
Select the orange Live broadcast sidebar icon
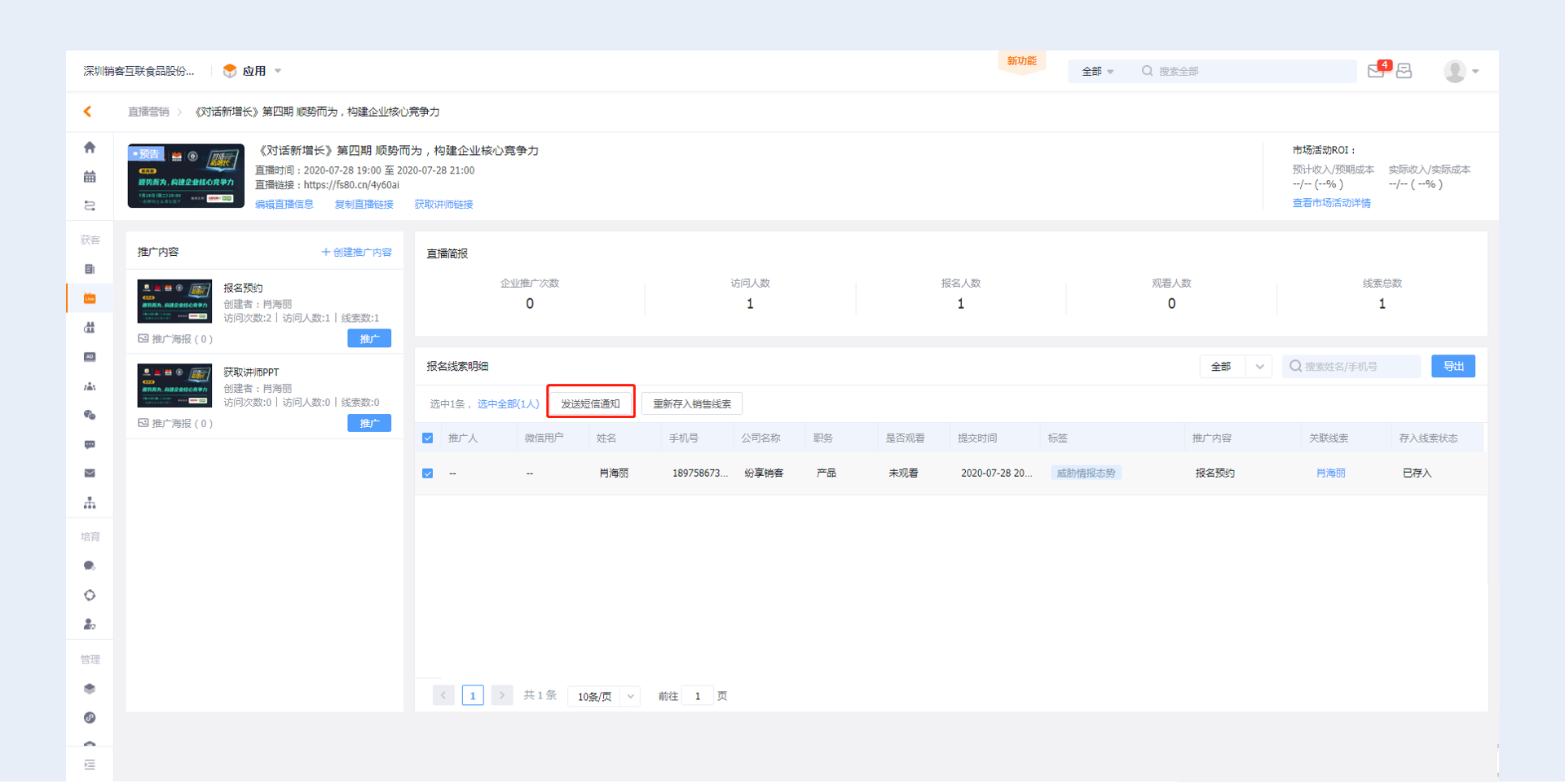click(x=90, y=298)
